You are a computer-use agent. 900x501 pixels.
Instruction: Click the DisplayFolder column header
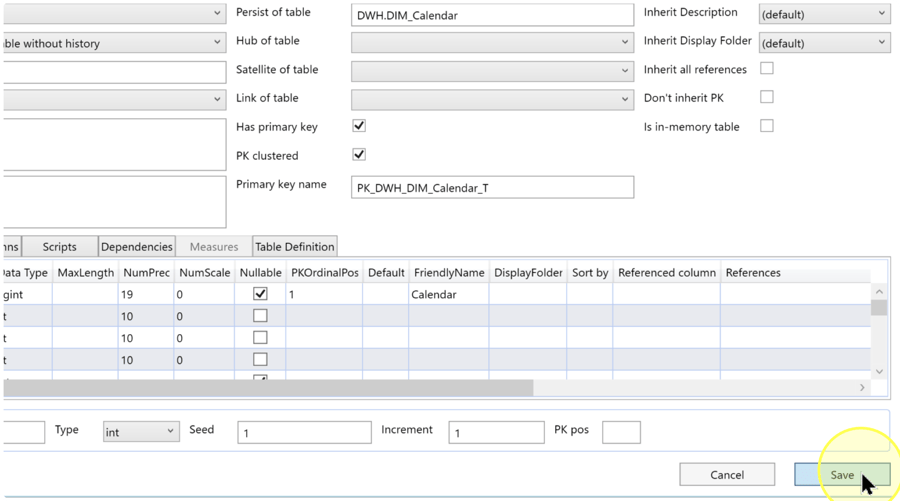pos(528,273)
